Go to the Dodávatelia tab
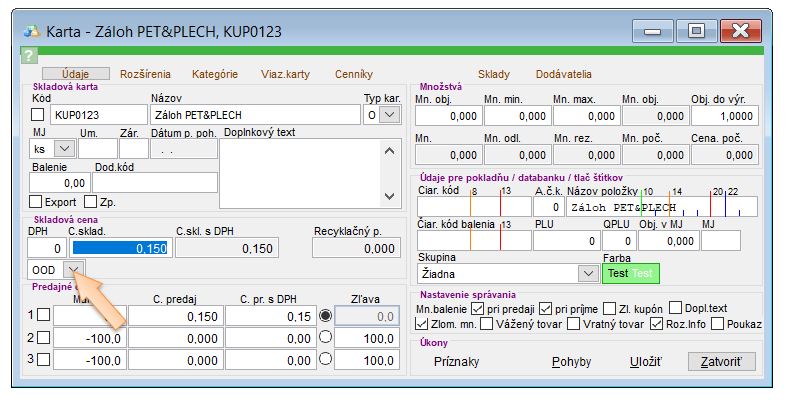This screenshot has height=400, width=789. 564,74
